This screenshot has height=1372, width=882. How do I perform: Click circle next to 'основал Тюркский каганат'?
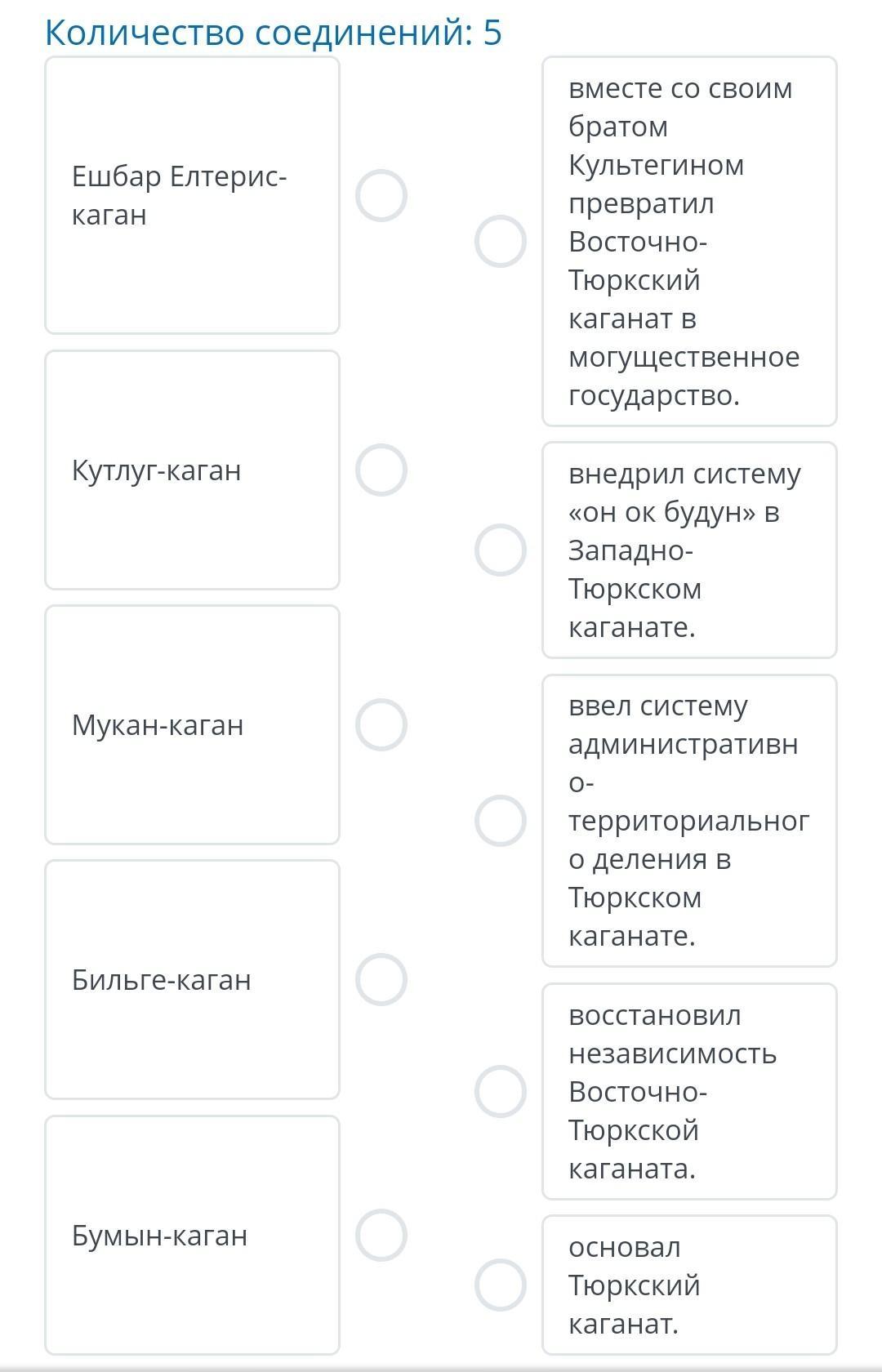tap(501, 1285)
